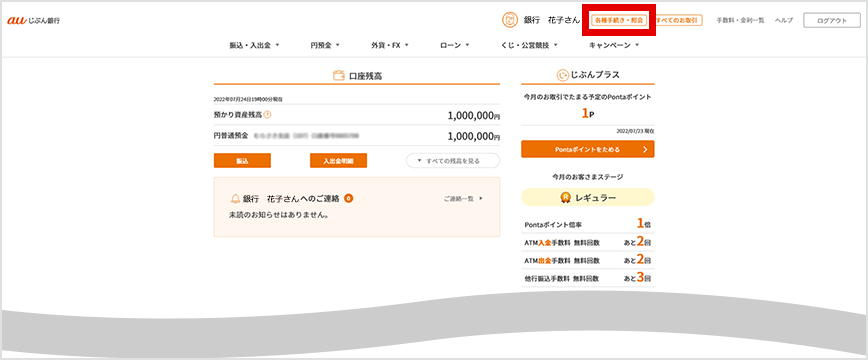Screen dimensions: 868x360
Task: Open the ヘルプ link
Action: (783, 20)
